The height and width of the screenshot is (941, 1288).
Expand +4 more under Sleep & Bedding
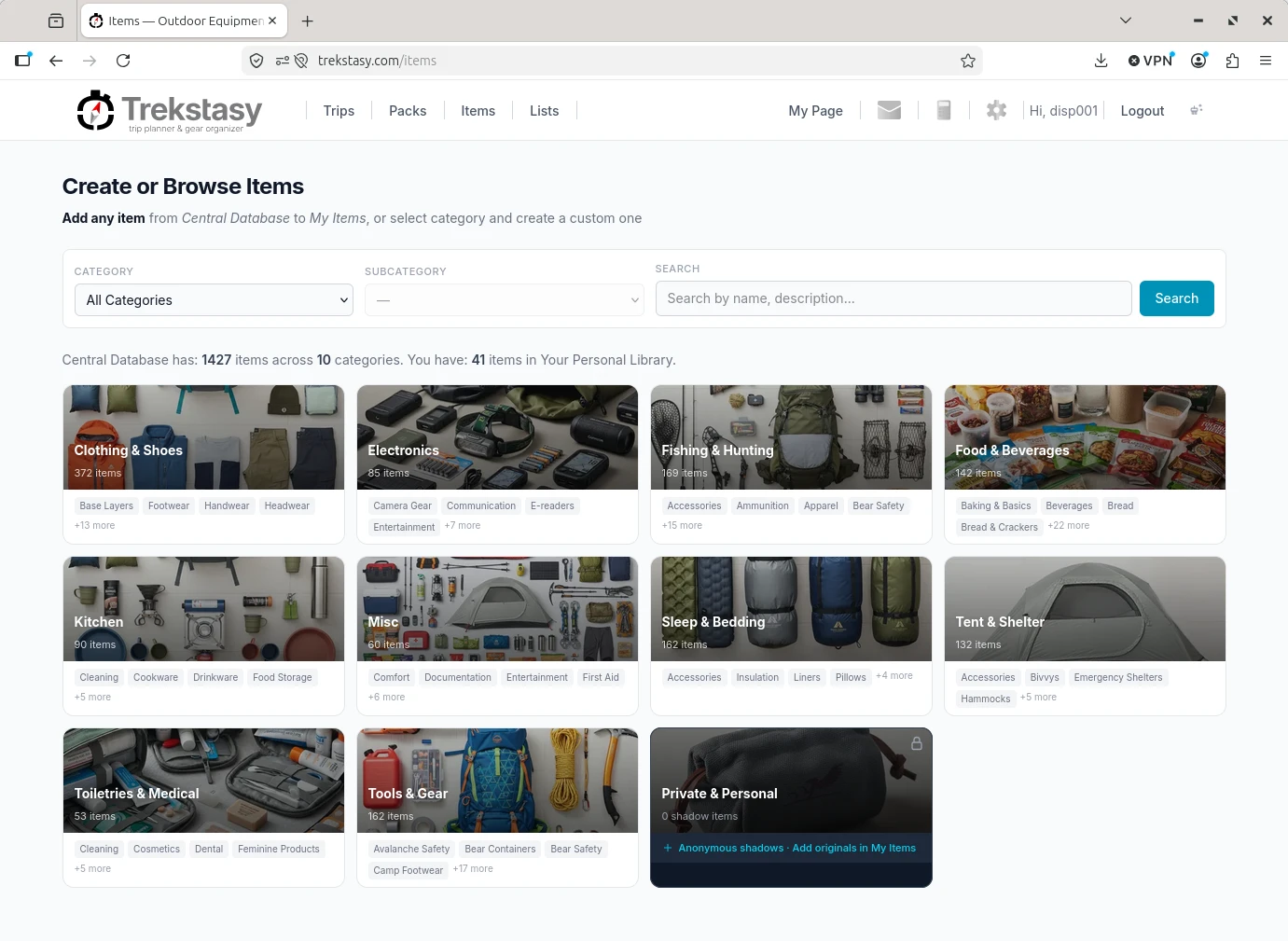coord(894,675)
